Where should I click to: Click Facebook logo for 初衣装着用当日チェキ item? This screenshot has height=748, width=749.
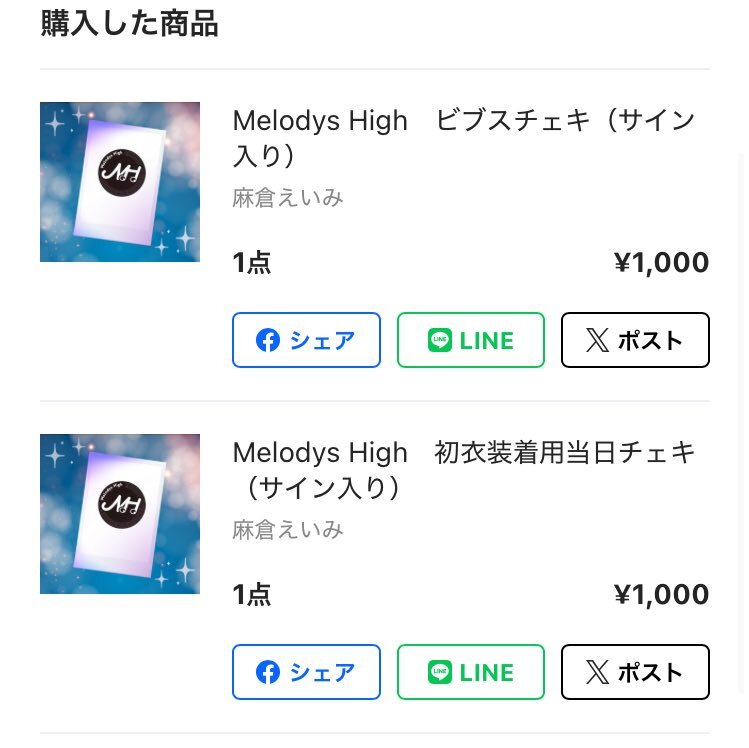click(268, 673)
